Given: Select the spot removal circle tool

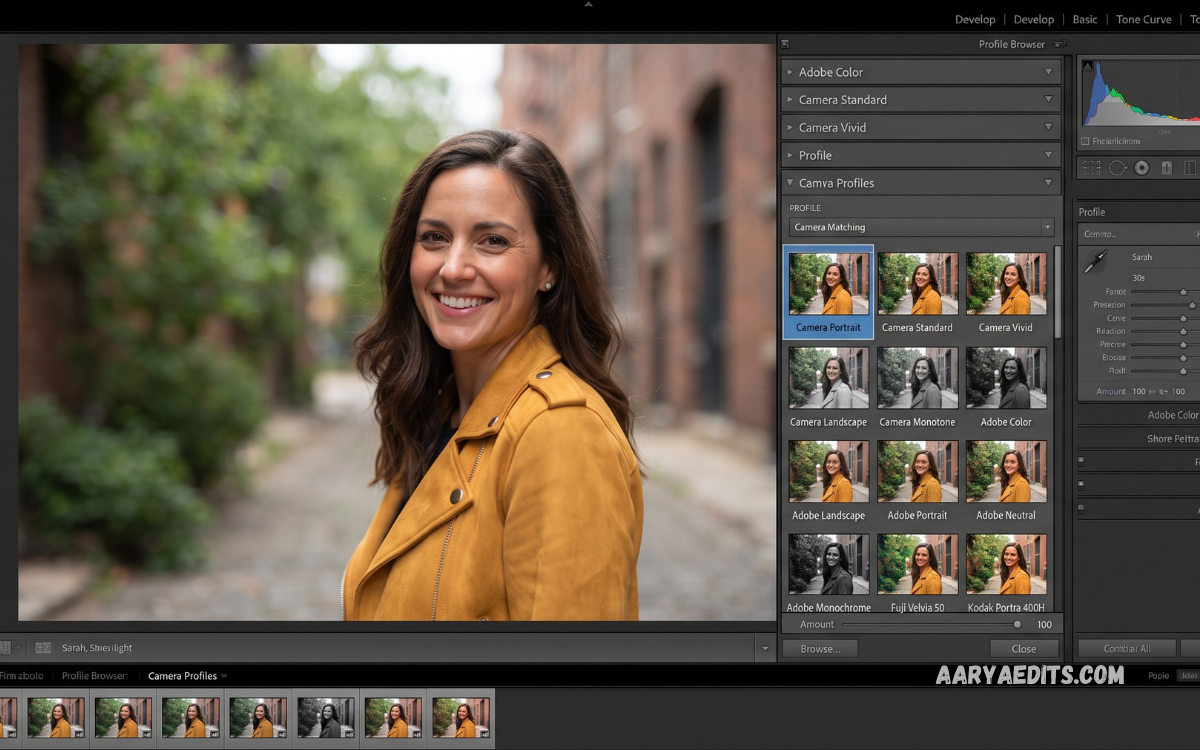Looking at the screenshot, I should point(1117,168).
